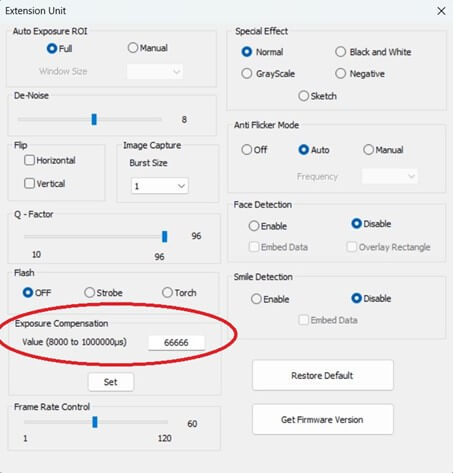Click the Set button
The image size is (453, 473).
click(111, 382)
